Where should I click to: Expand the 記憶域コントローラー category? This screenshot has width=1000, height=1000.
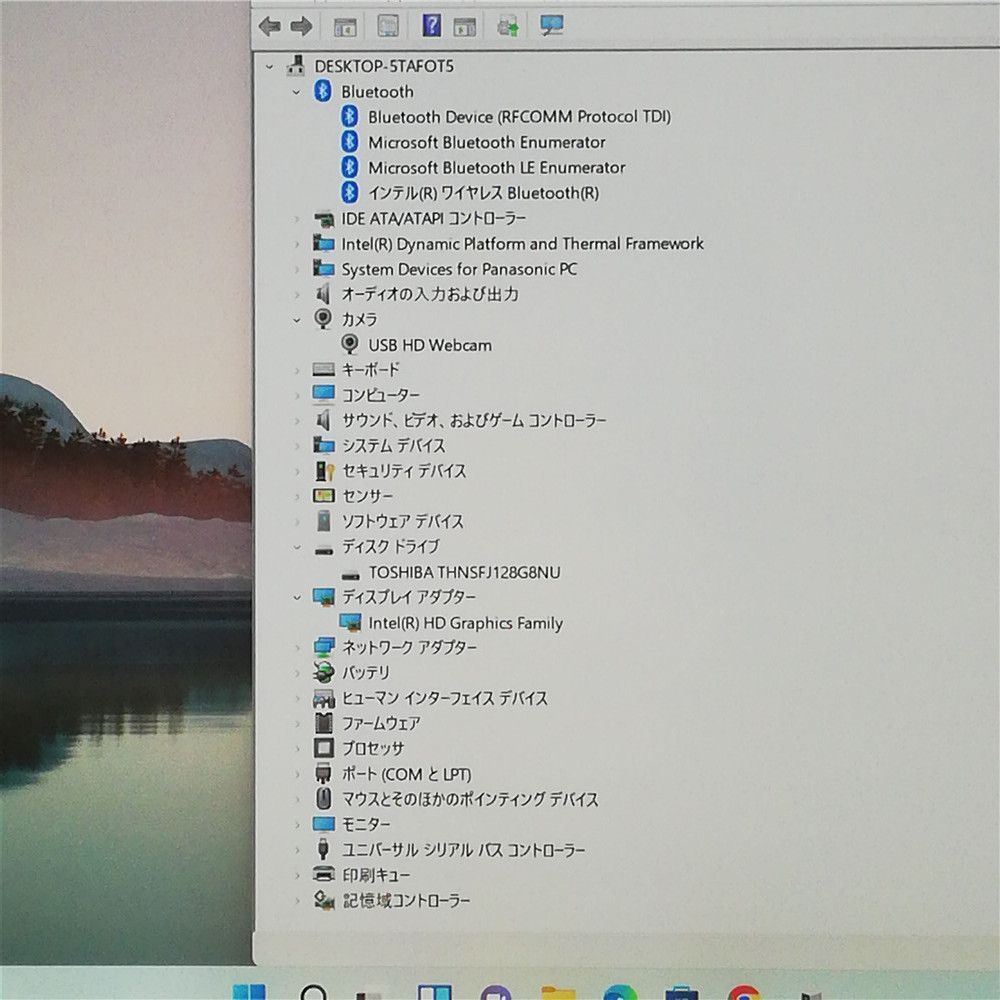point(297,900)
